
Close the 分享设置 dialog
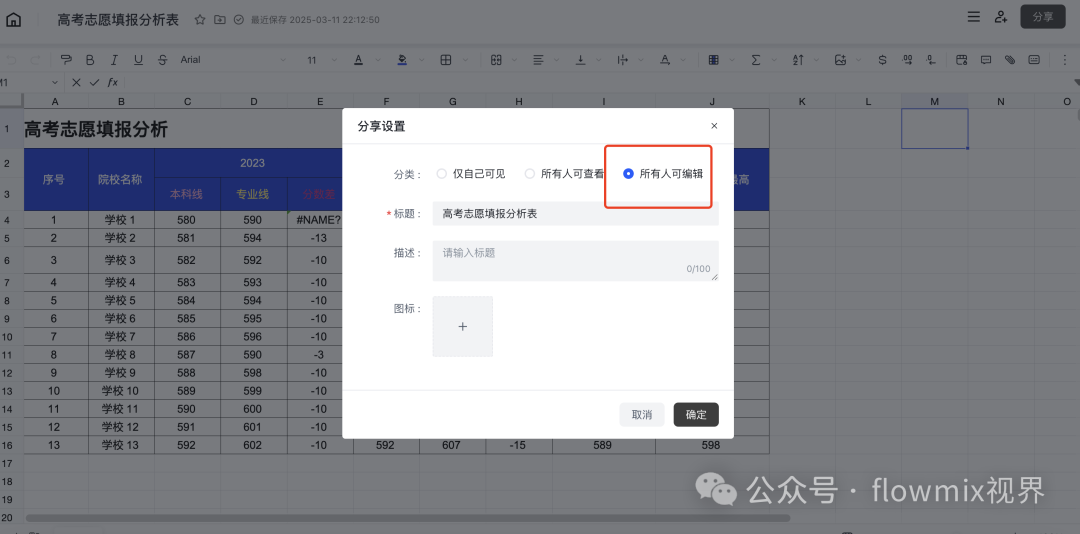[714, 126]
